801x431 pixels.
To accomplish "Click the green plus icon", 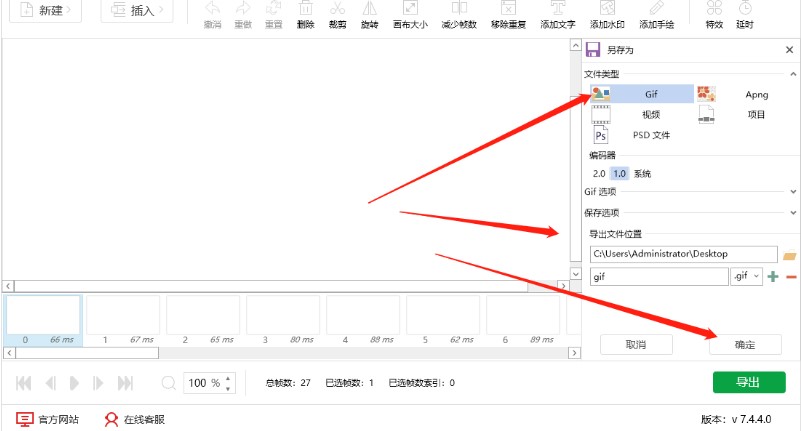I will (x=773, y=276).
